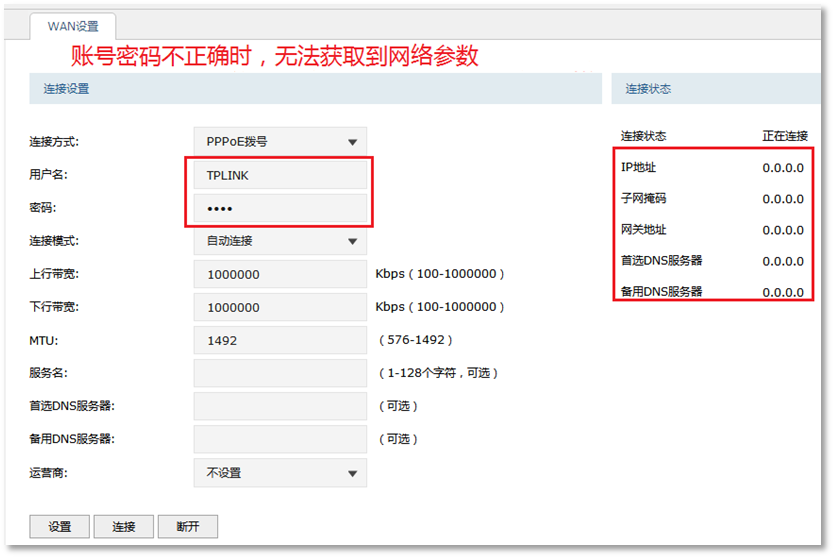This screenshot has width=834, height=558.
Task: Select the 上行带宽 input box
Action: [280, 274]
